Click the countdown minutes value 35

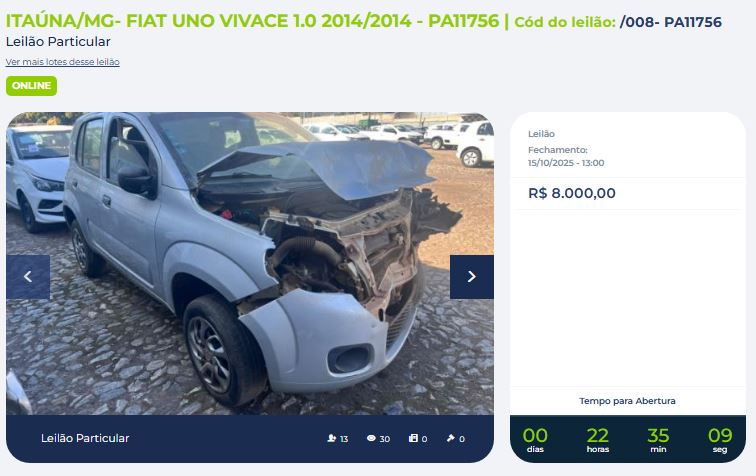tap(658, 435)
